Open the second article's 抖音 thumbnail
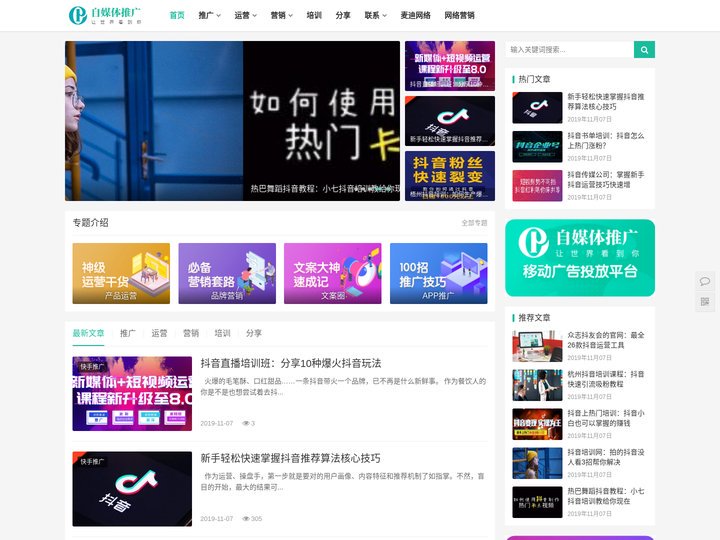720x540 pixels. click(x=132, y=489)
